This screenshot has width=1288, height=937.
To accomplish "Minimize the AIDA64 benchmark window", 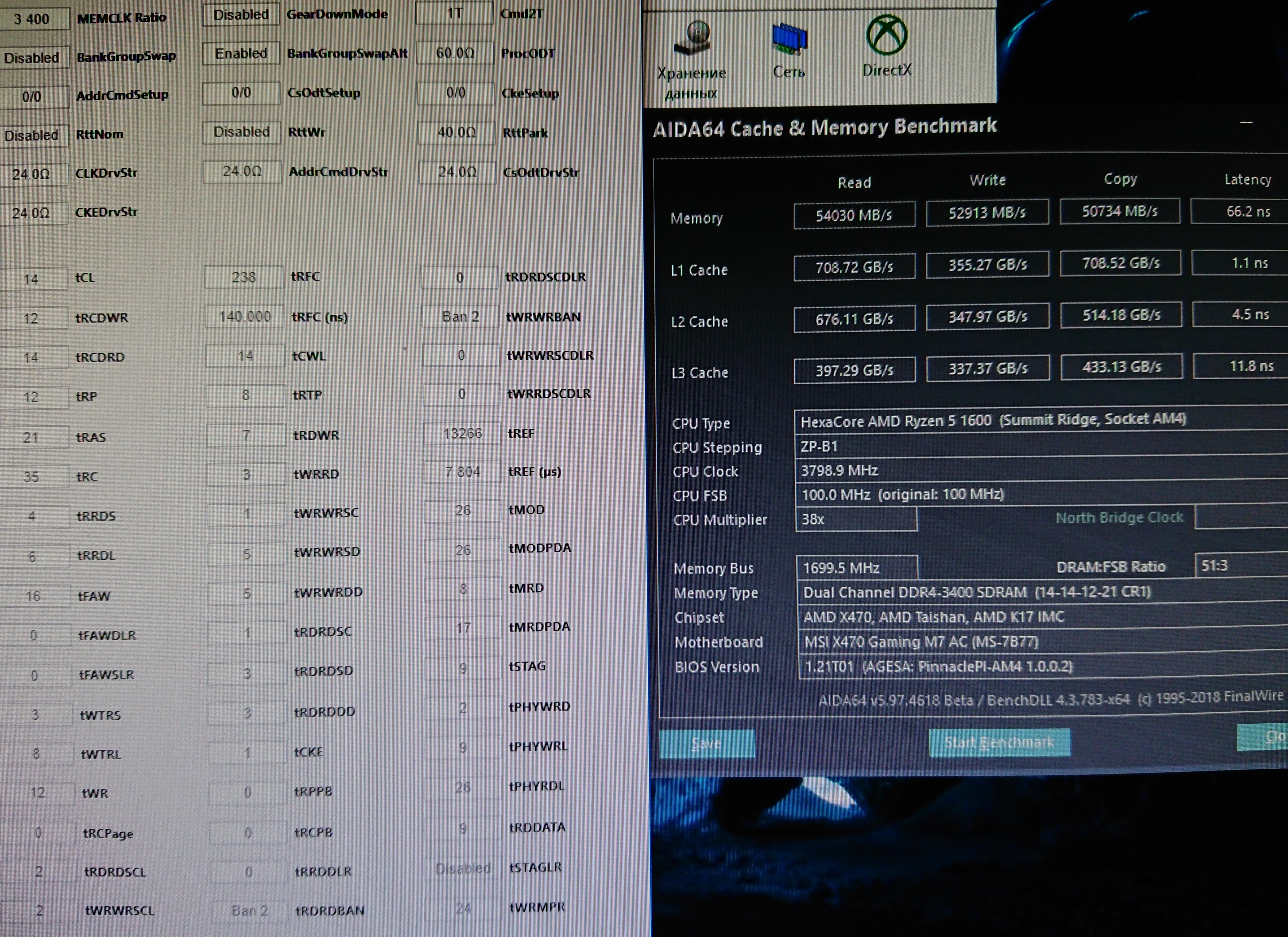I will click(1246, 123).
